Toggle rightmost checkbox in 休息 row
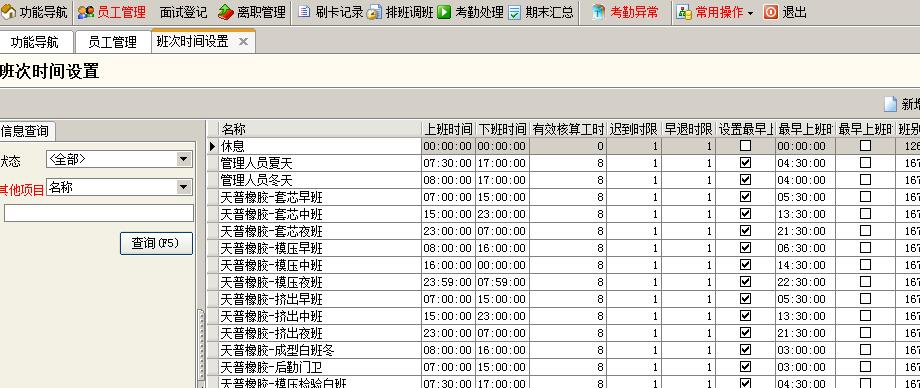This screenshot has width=920, height=388. 865,146
